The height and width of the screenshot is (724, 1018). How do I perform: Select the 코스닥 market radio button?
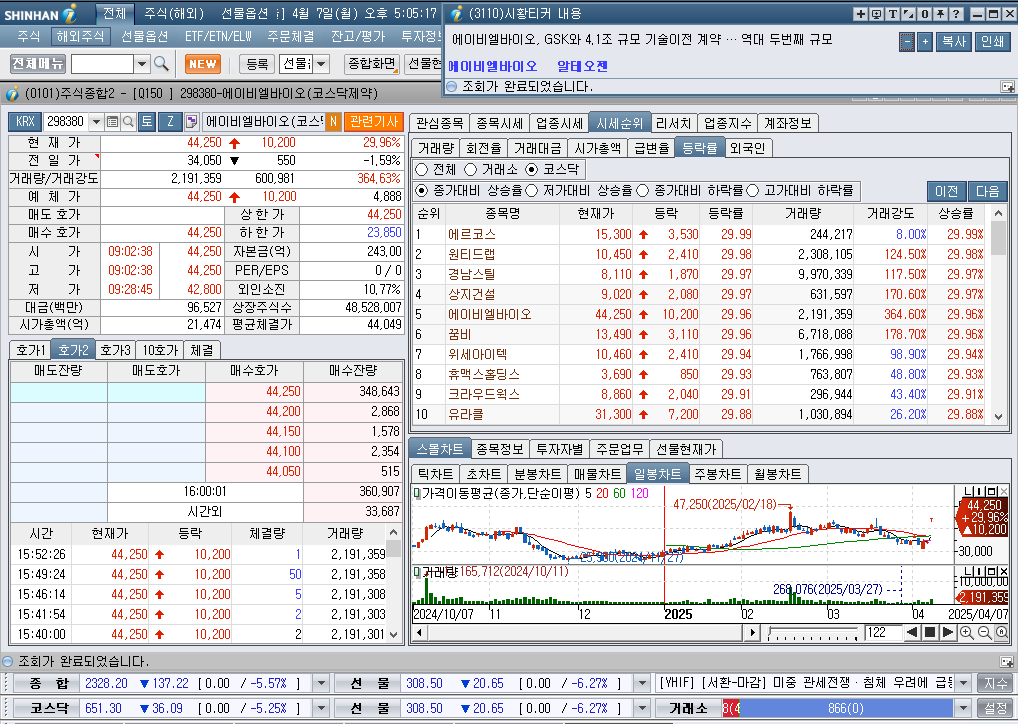532,169
